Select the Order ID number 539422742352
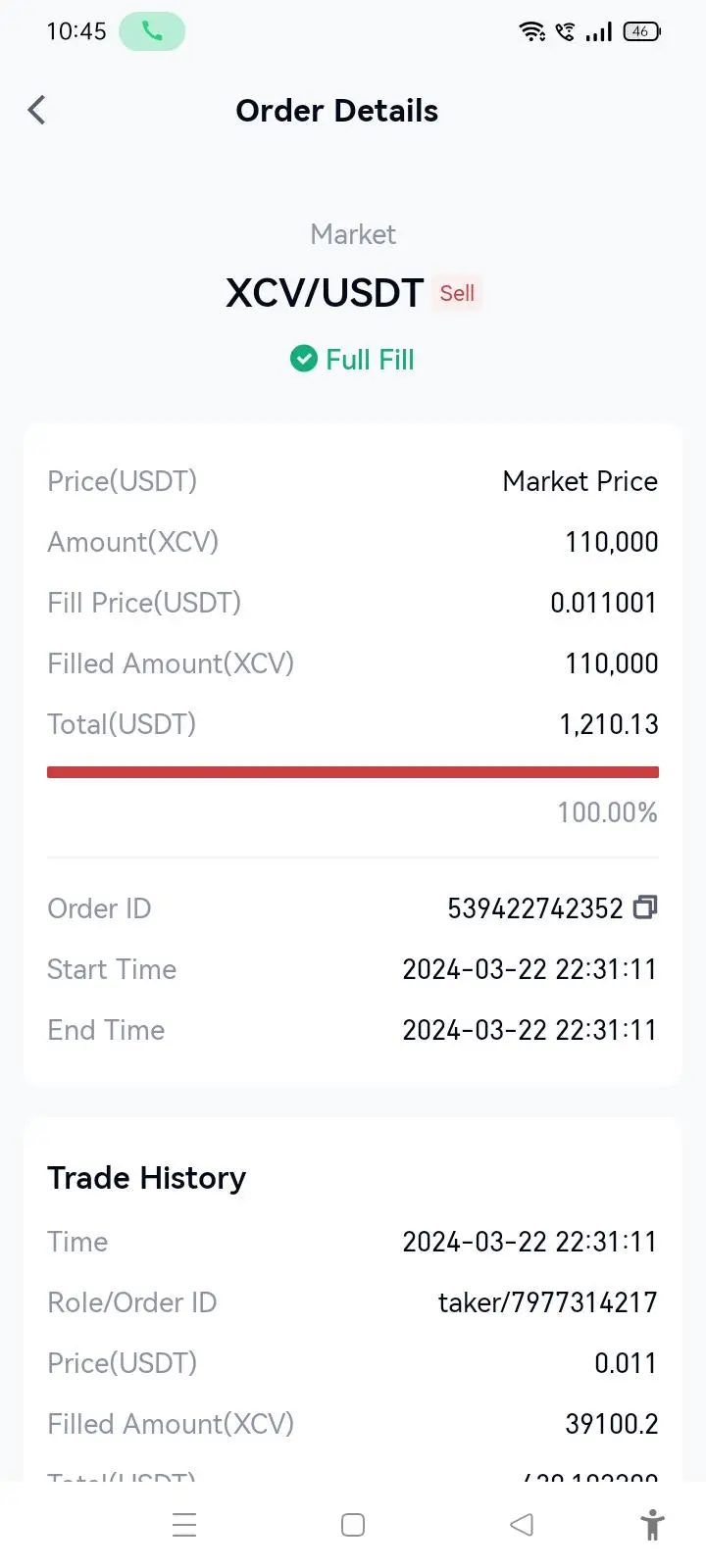The width and height of the screenshot is (706, 1568). tap(535, 908)
